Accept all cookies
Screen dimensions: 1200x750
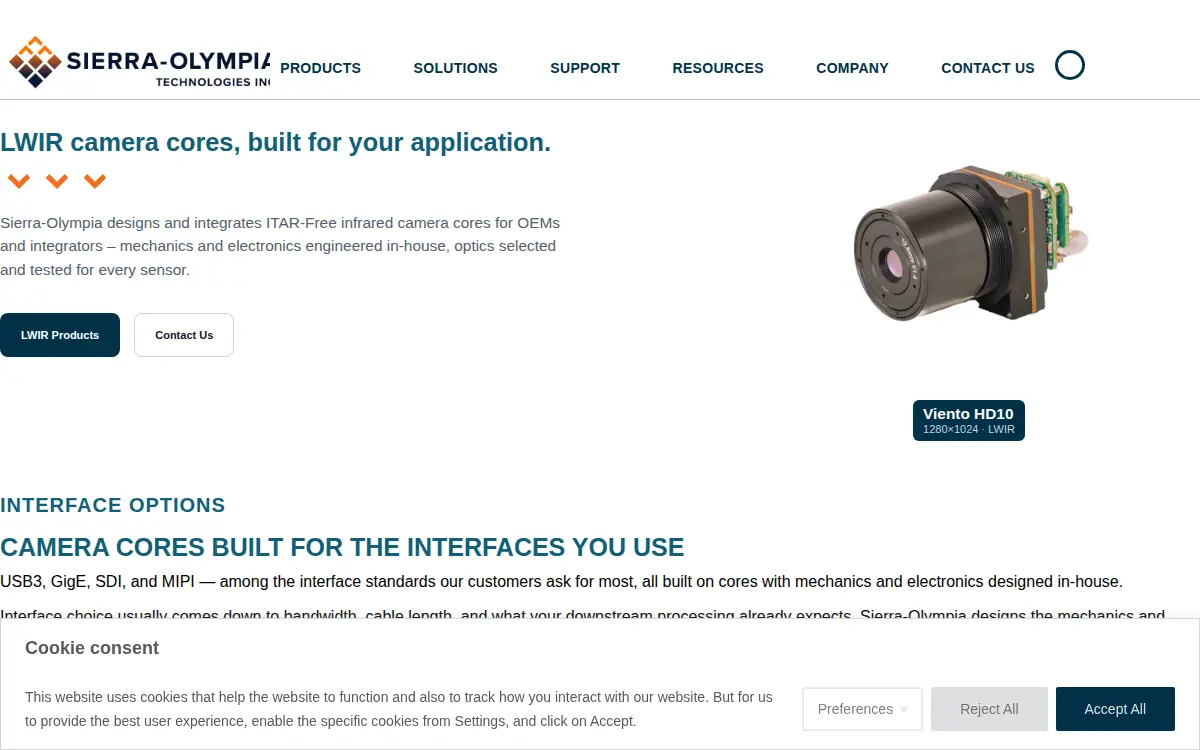pos(1115,709)
